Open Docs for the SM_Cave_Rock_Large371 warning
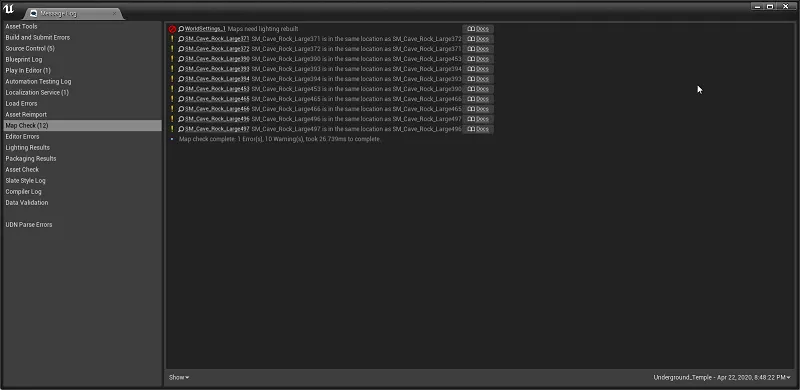The width and height of the screenshot is (800, 390). (478, 39)
